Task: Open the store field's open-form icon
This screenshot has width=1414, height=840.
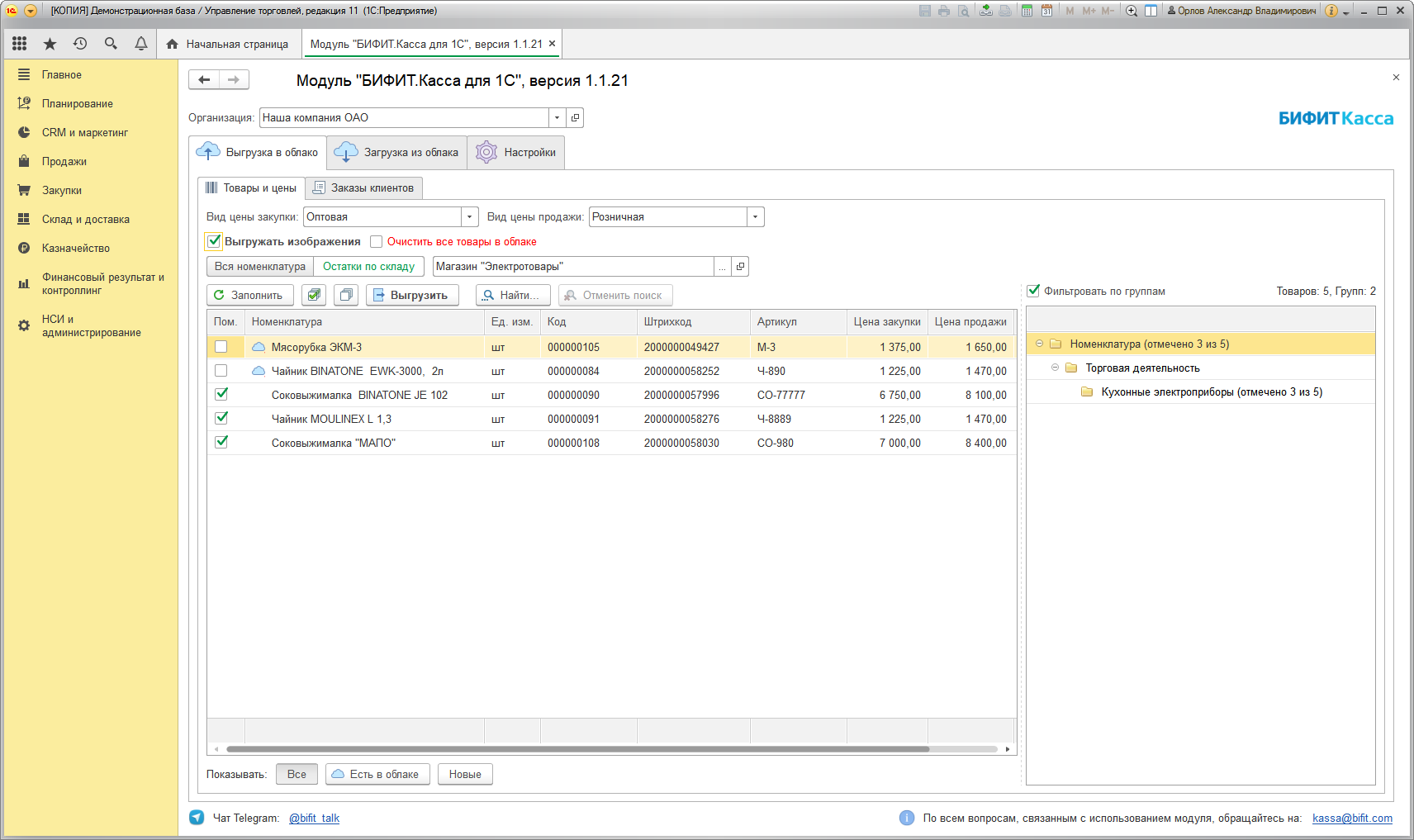Action: pos(741,267)
